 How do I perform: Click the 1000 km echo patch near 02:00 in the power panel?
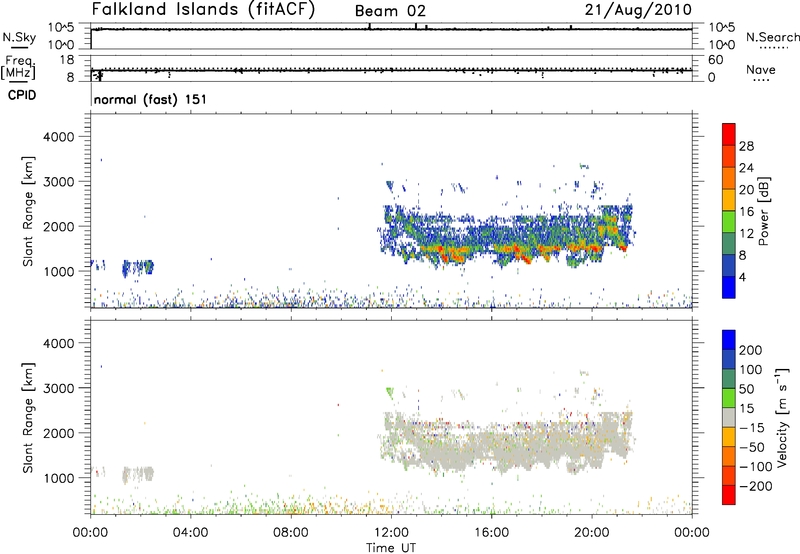138,267
